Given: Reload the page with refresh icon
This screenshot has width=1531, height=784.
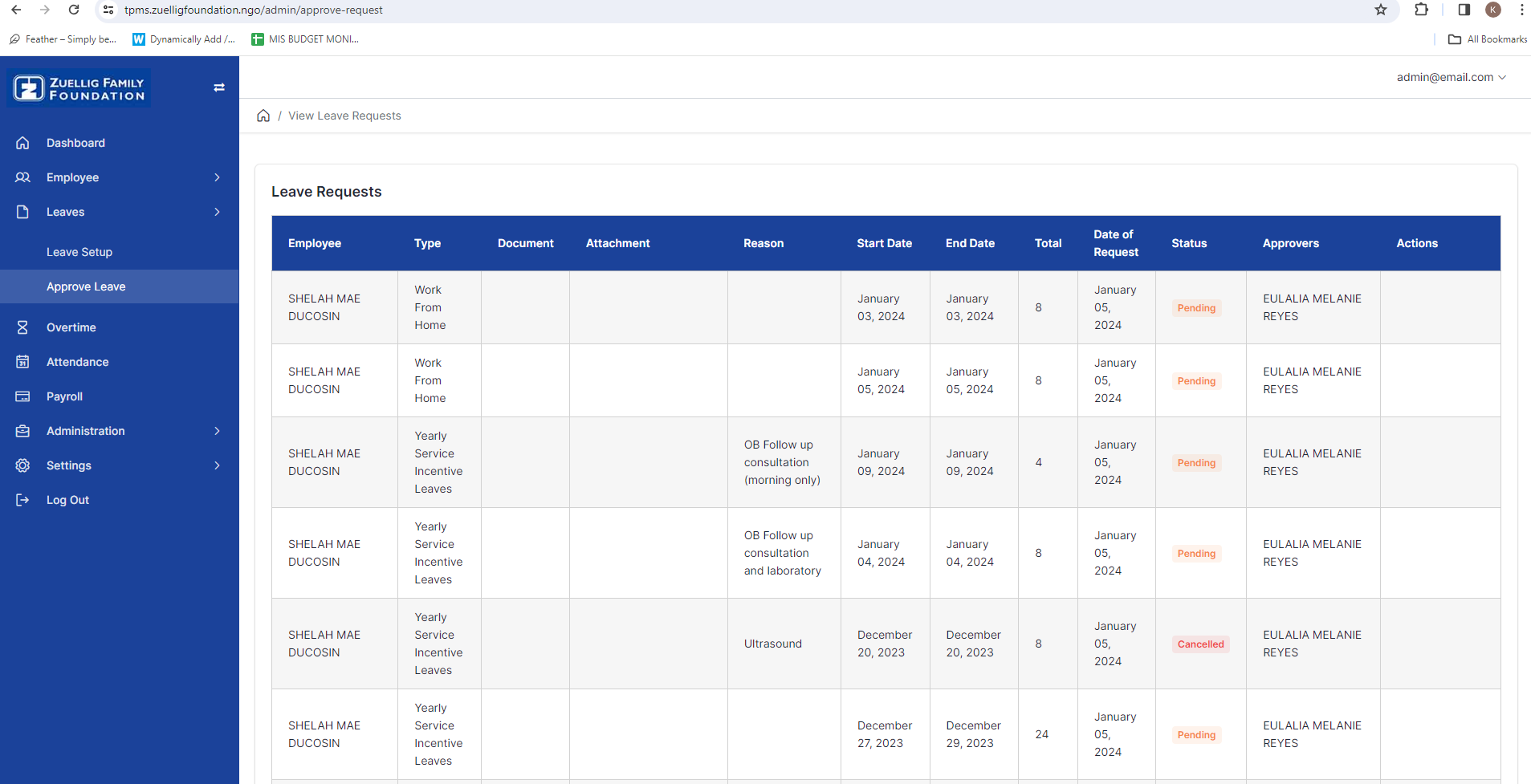Looking at the screenshot, I should [x=74, y=10].
